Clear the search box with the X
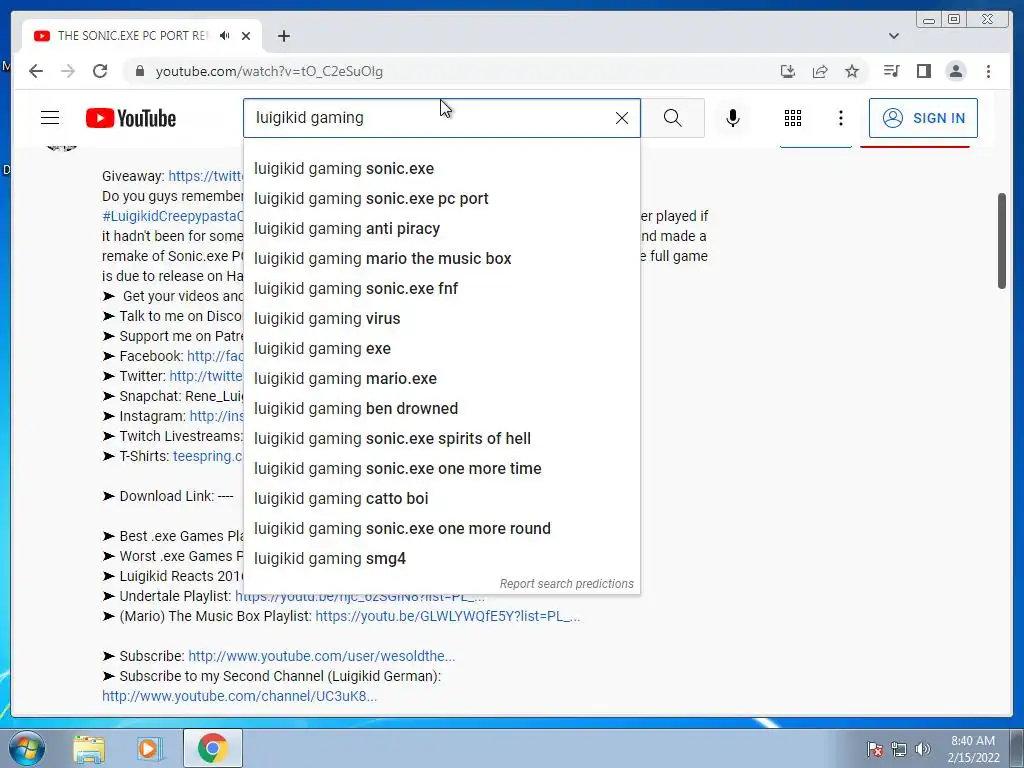The image size is (1024, 768). coord(622,118)
